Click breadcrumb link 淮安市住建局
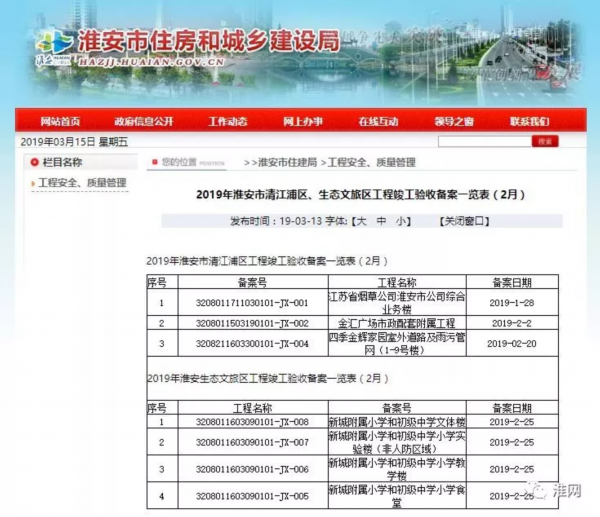Viewport: 600px width, 517px height. point(287,162)
